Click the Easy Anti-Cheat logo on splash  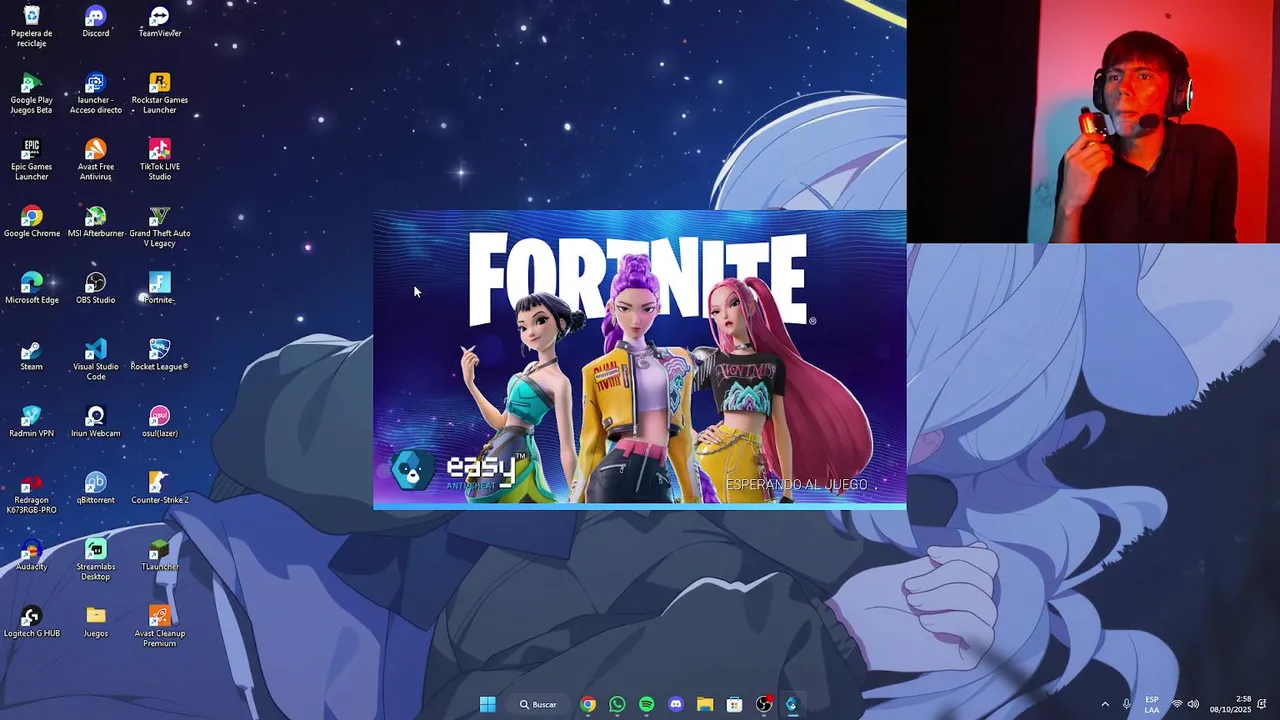pos(459,470)
